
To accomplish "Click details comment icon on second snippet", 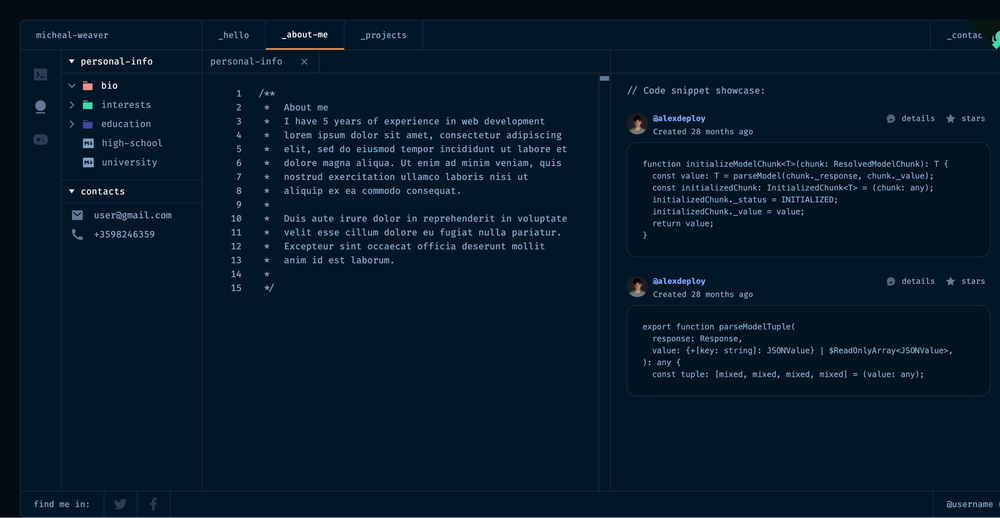I will (891, 281).
